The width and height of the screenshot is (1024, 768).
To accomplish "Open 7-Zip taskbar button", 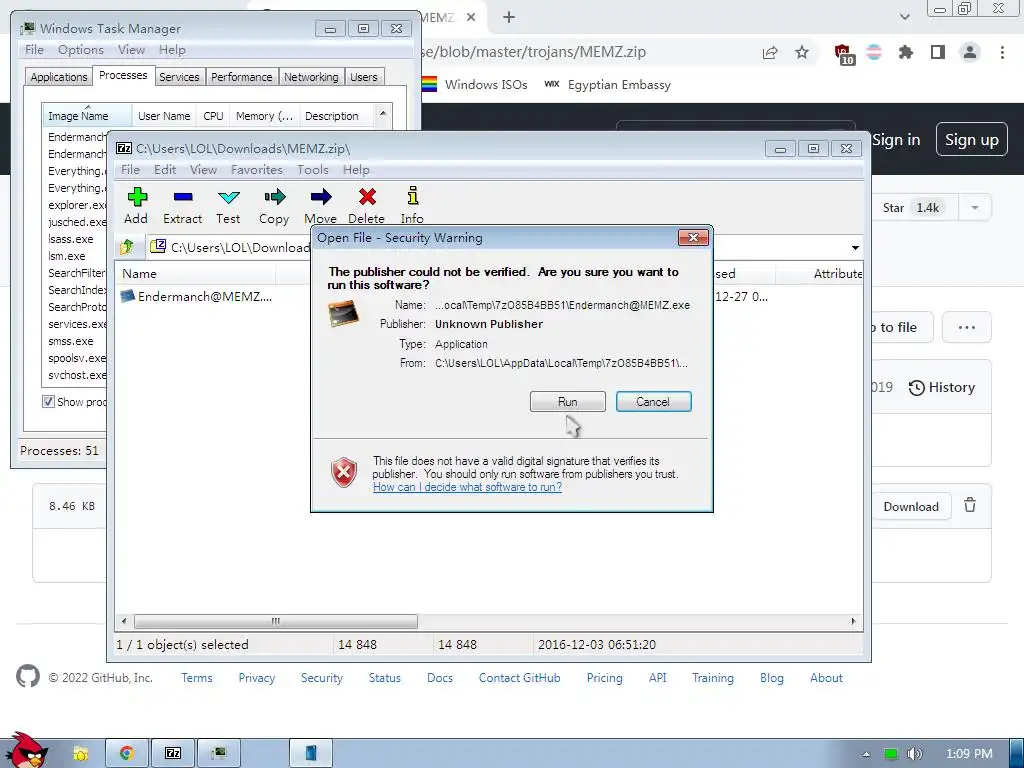I will point(173,754).
